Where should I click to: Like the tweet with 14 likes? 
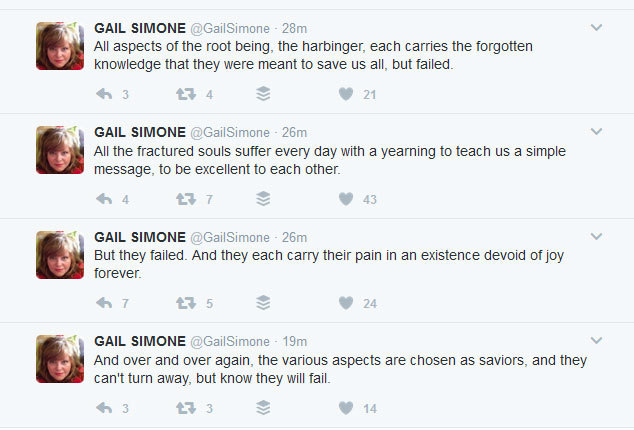point(346,408)
